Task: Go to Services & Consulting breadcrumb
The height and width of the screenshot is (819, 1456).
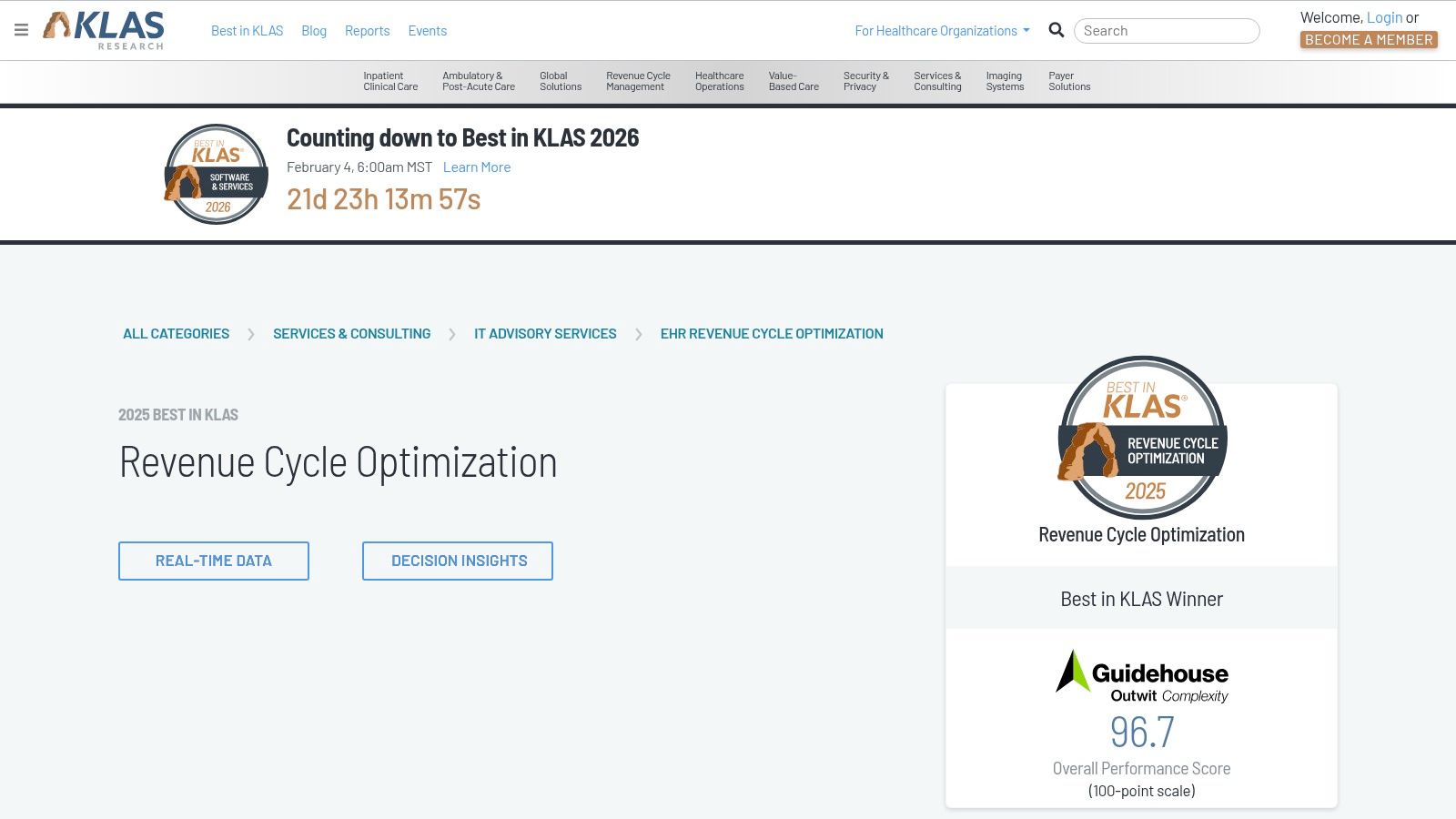Action: [x=352, y=334]
